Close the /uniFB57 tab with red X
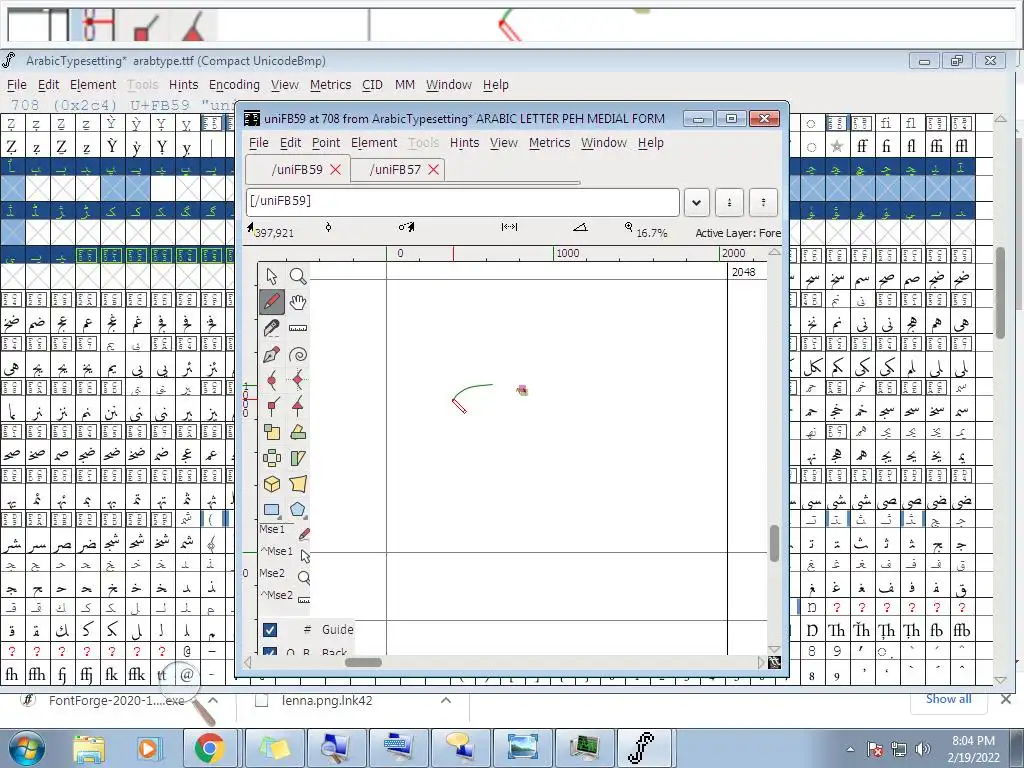This screenshot has height=768, width=1024. pos(433,170)
